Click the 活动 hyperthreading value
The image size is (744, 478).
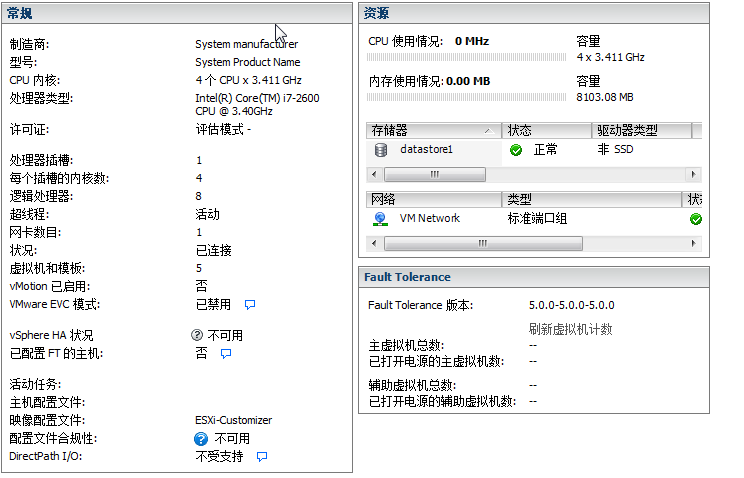[x=207, y=214]
